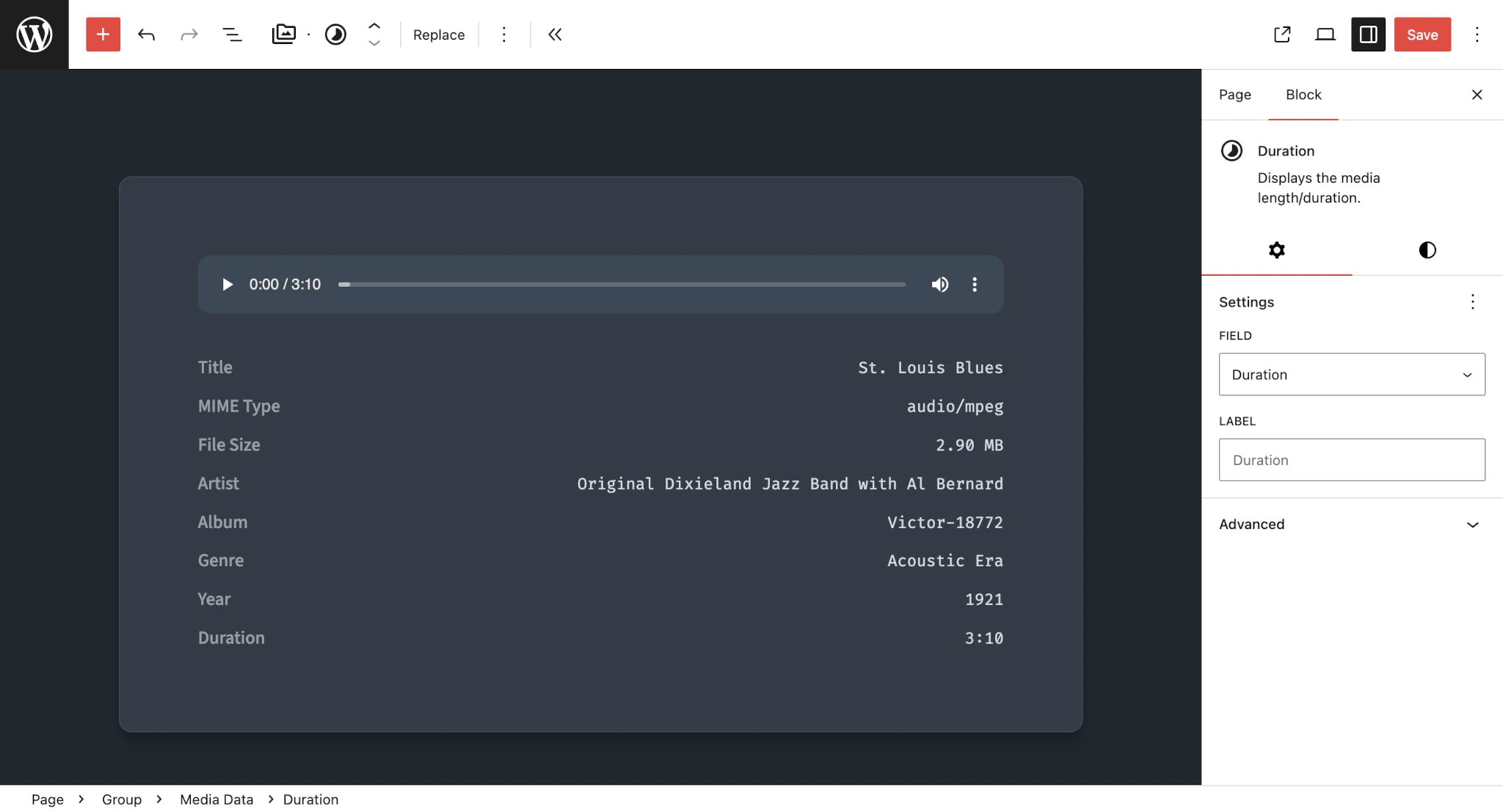Open the document overview list view
This screenshot has height=812, width=1503.
click(x=232, y=34)
